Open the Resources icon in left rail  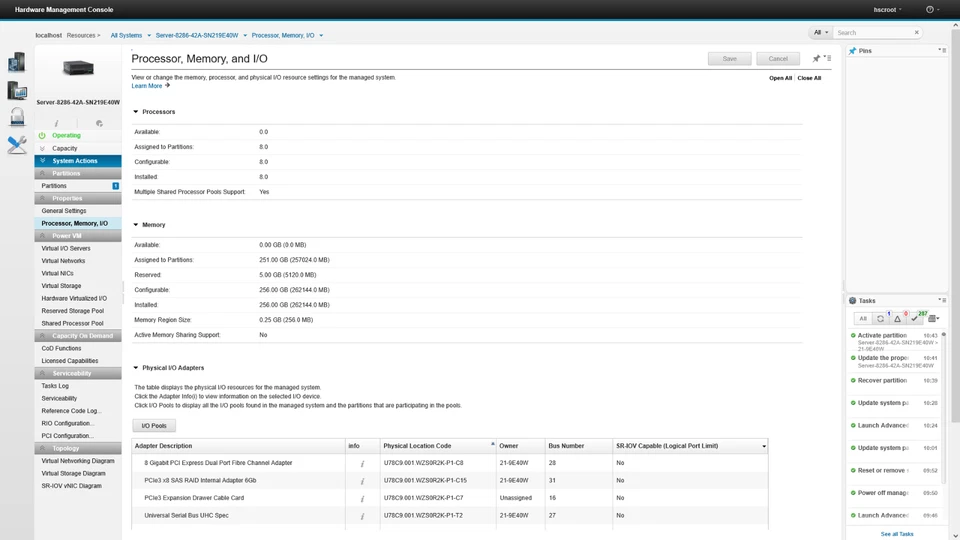coord(17,62)
